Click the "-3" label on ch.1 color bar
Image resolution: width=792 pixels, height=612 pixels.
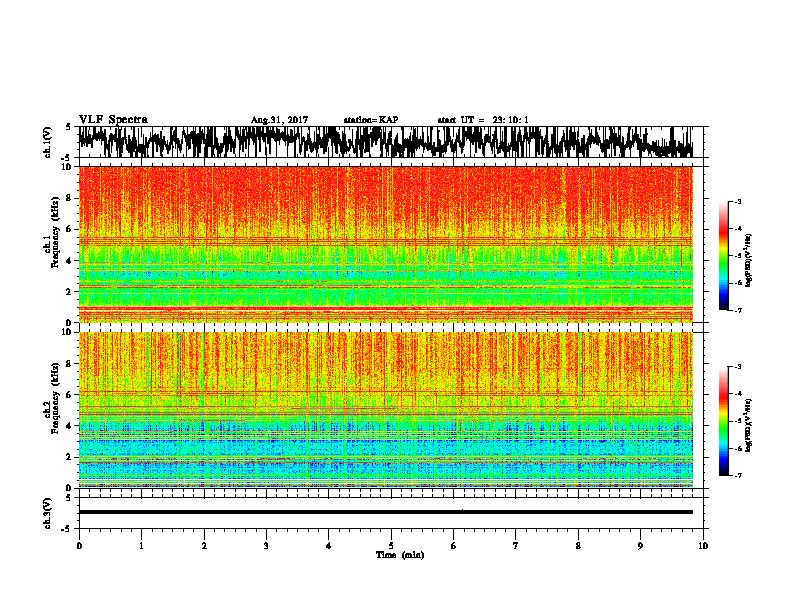pos(737,201)
